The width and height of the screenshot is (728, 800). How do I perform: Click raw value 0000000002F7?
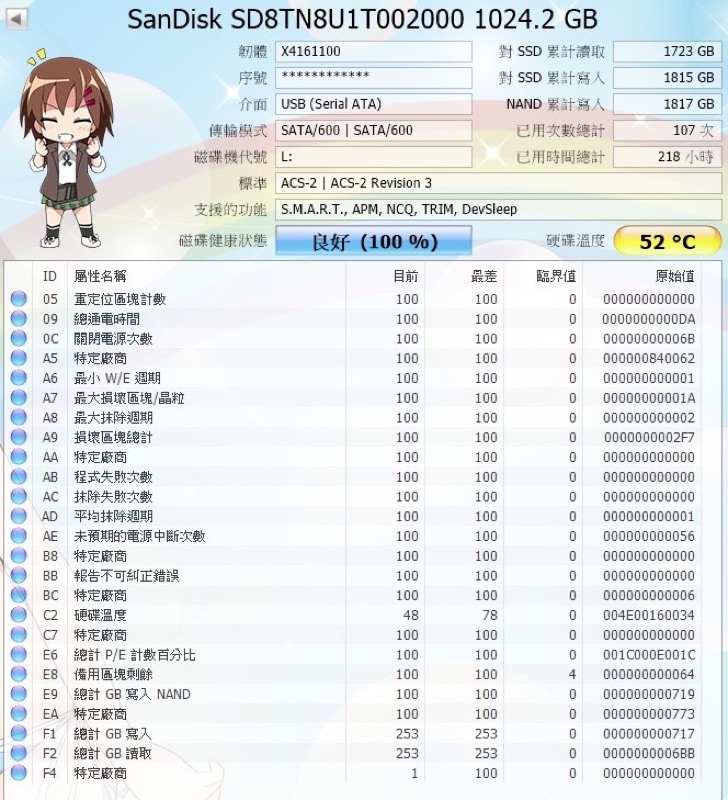649,437
